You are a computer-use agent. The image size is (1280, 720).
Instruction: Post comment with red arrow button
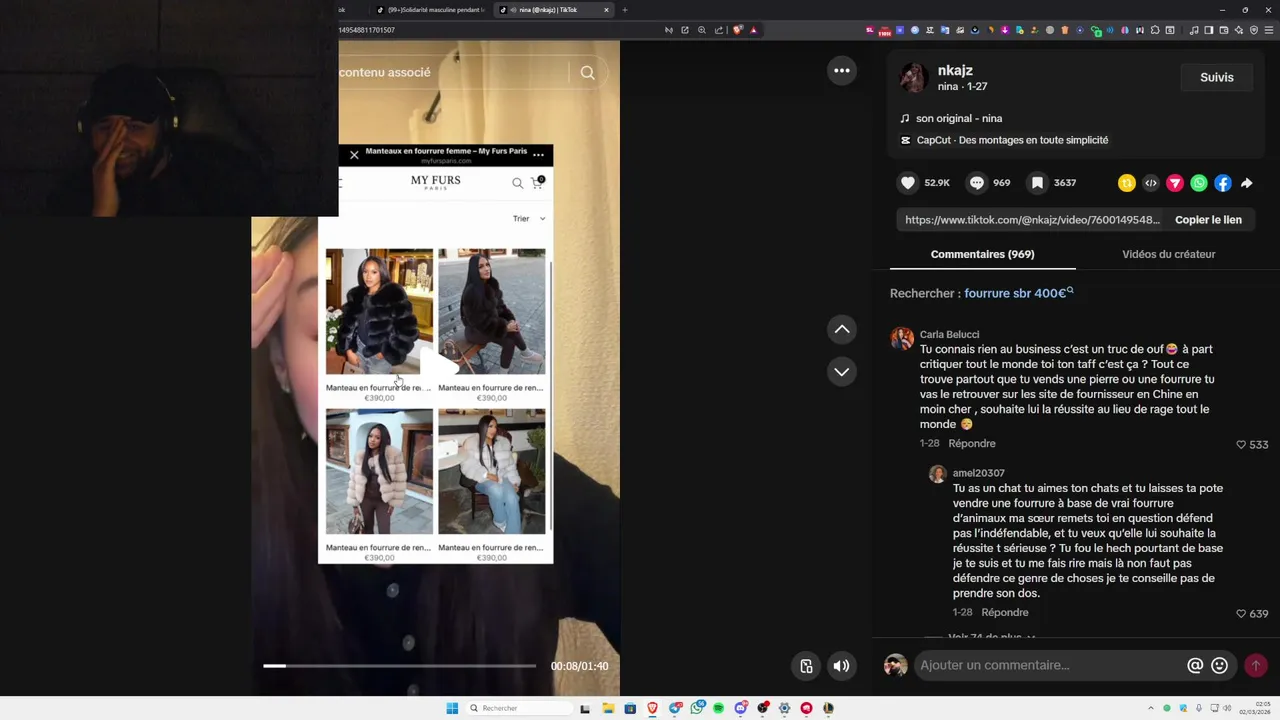[1256, 665]
